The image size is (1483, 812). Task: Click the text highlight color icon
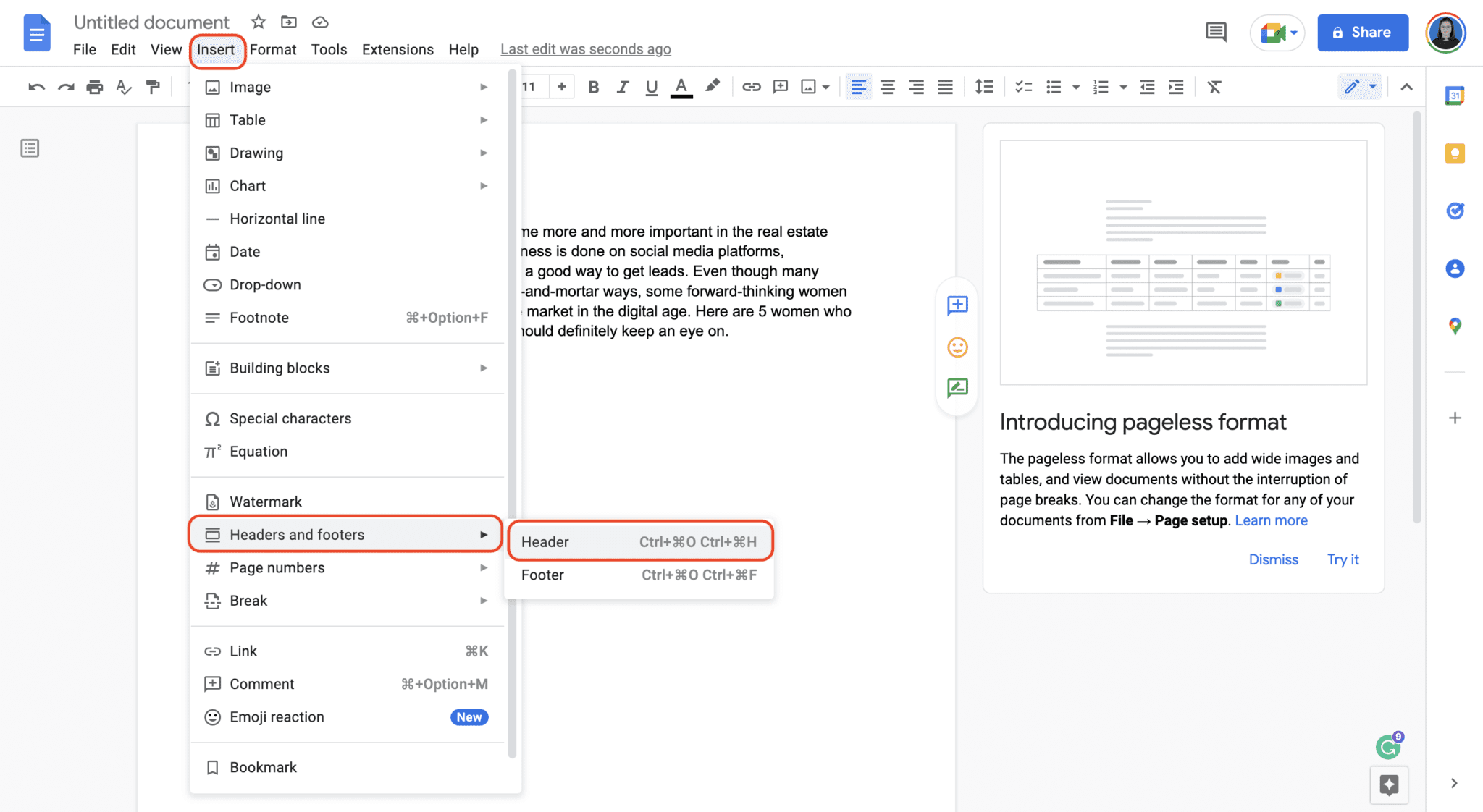(x=713, y=86)
